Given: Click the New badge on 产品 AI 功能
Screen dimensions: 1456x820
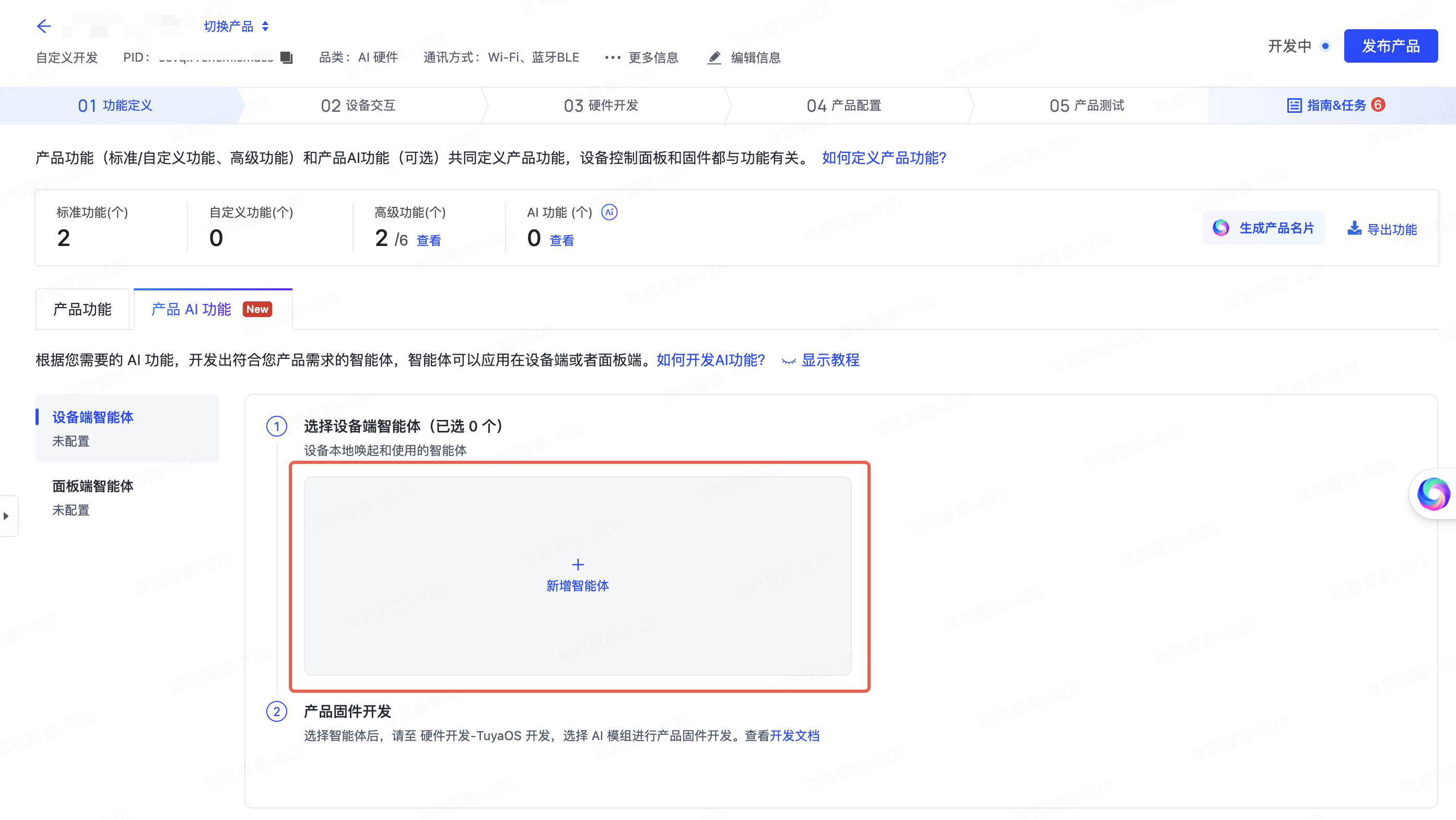Looking at the screenshot, I should coord(257,309).
